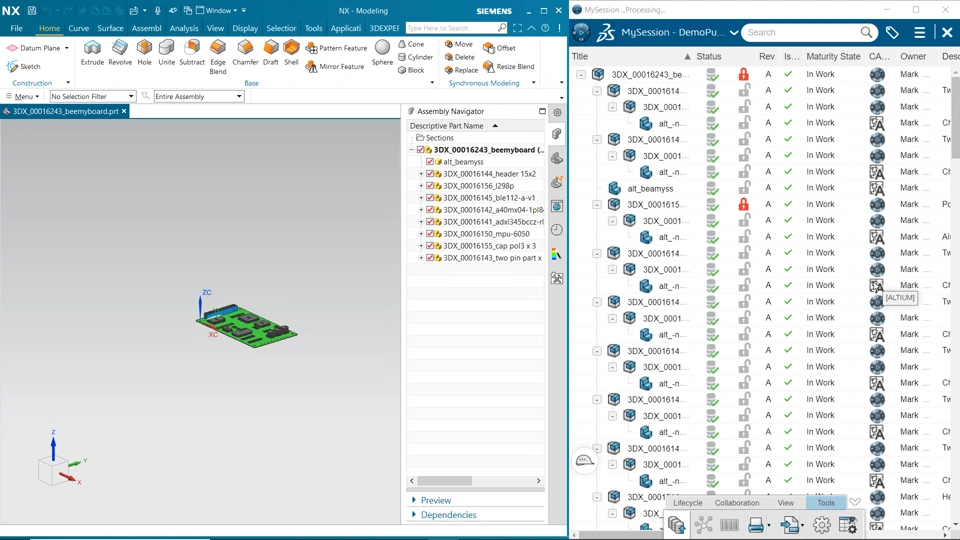Sort by Title column header
960x540 pixels.
(631, 56)
